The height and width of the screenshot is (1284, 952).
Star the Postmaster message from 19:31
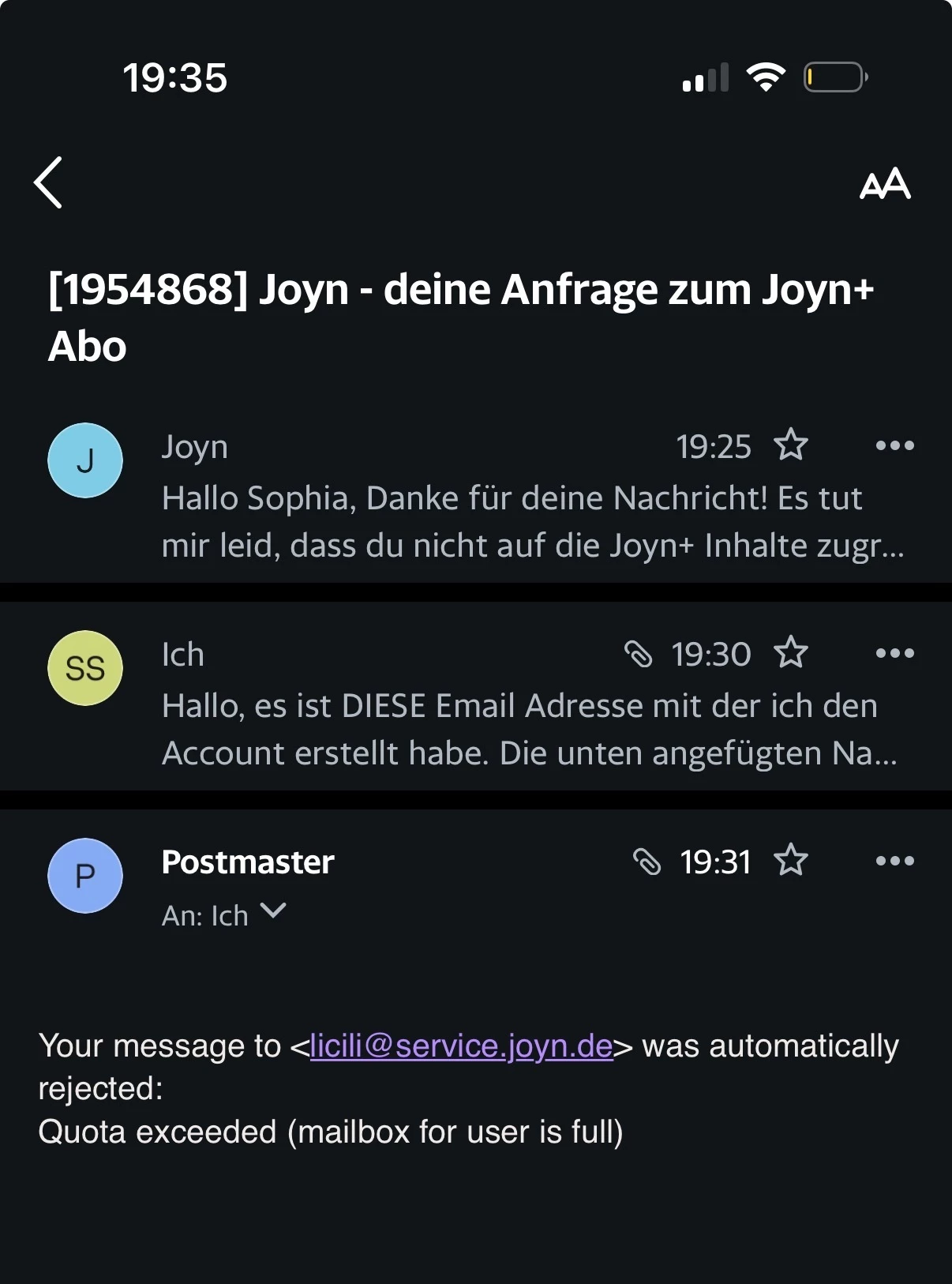791,860
